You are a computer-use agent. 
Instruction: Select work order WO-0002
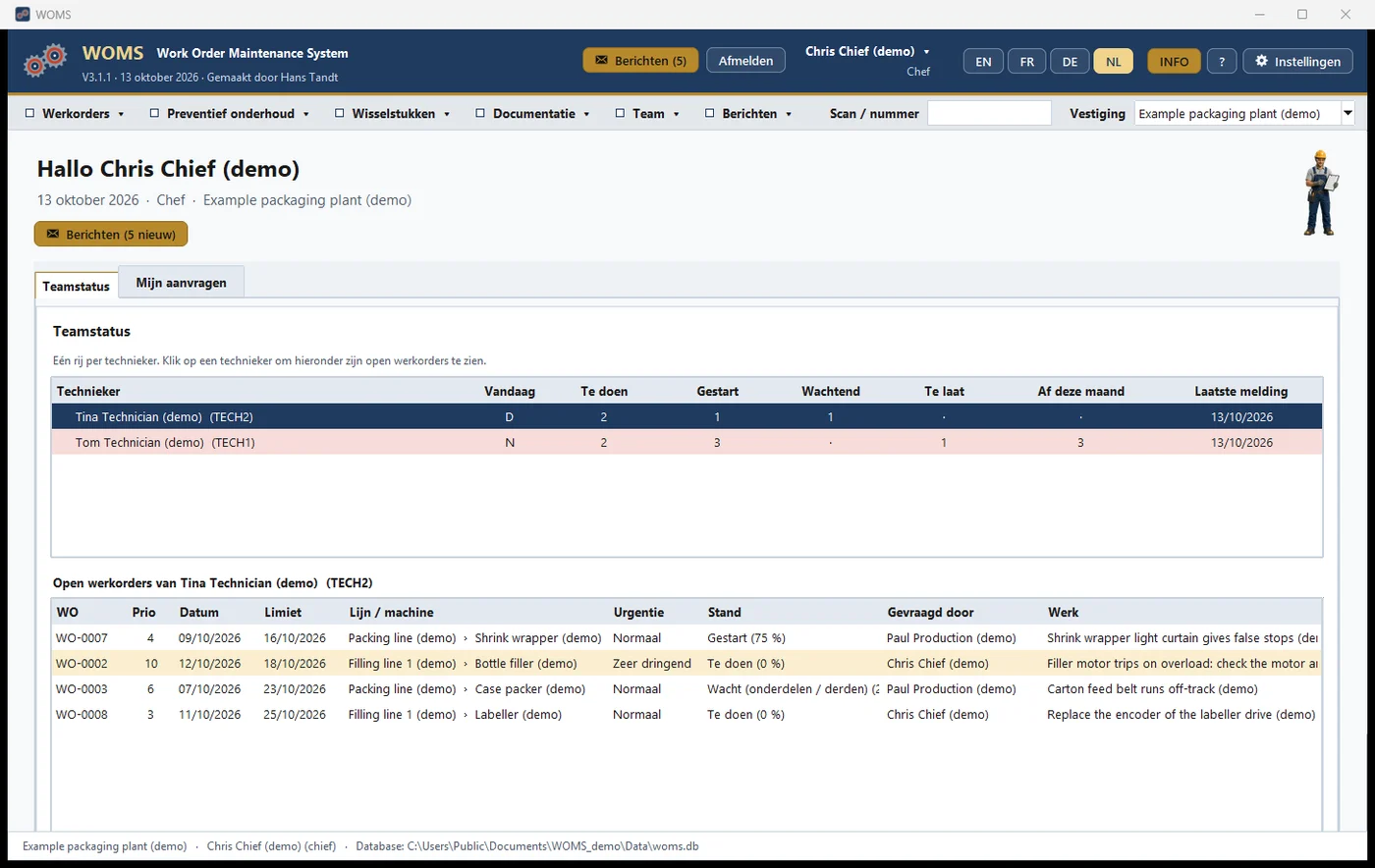[x=687, y=663]
